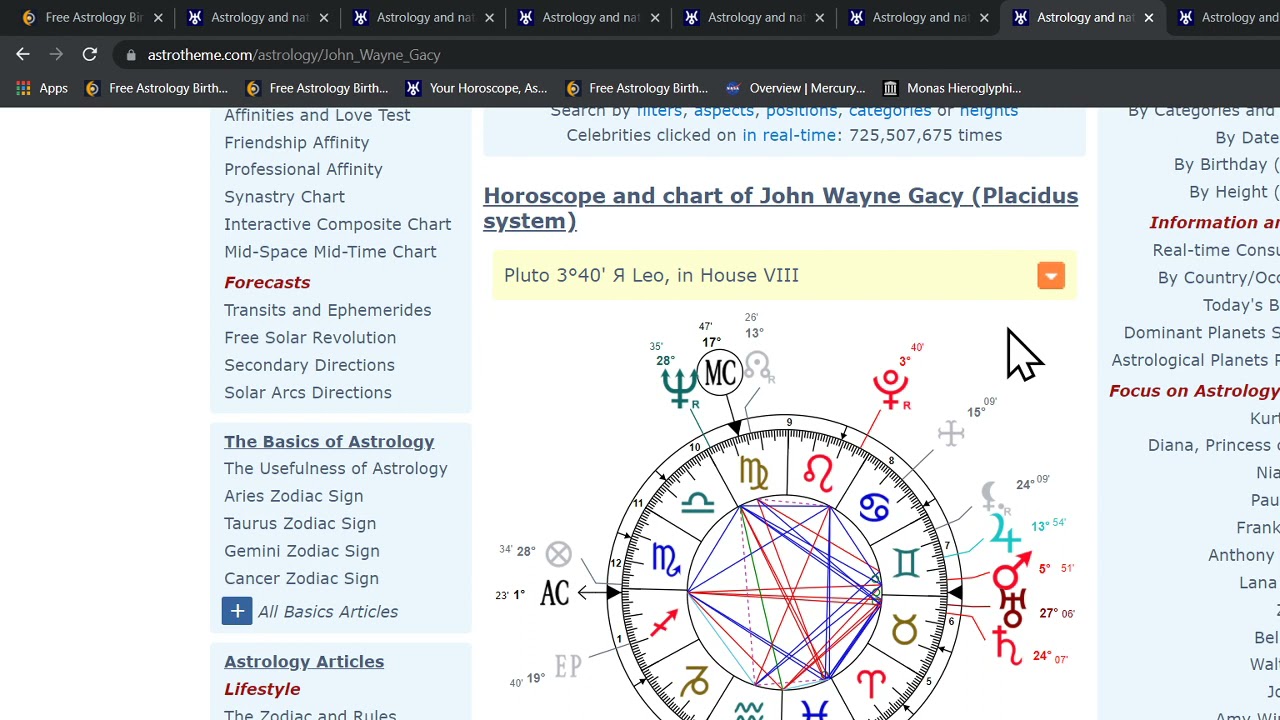Click the Mars glyph in the chart
The height and width of the screenshot is (720, 1280).
point(1011,569)
